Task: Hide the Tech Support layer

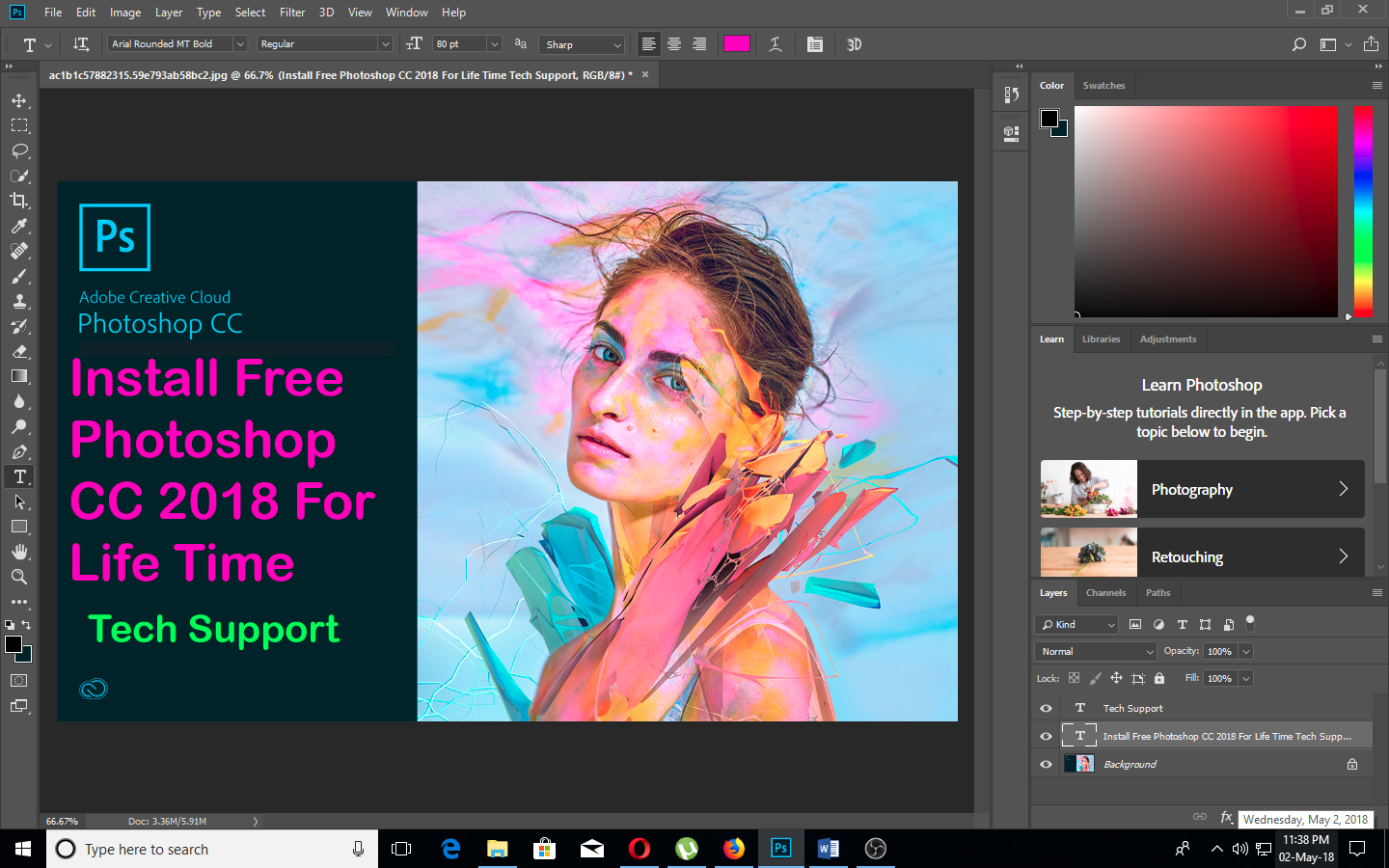Action: click(x=1046, y=708)
